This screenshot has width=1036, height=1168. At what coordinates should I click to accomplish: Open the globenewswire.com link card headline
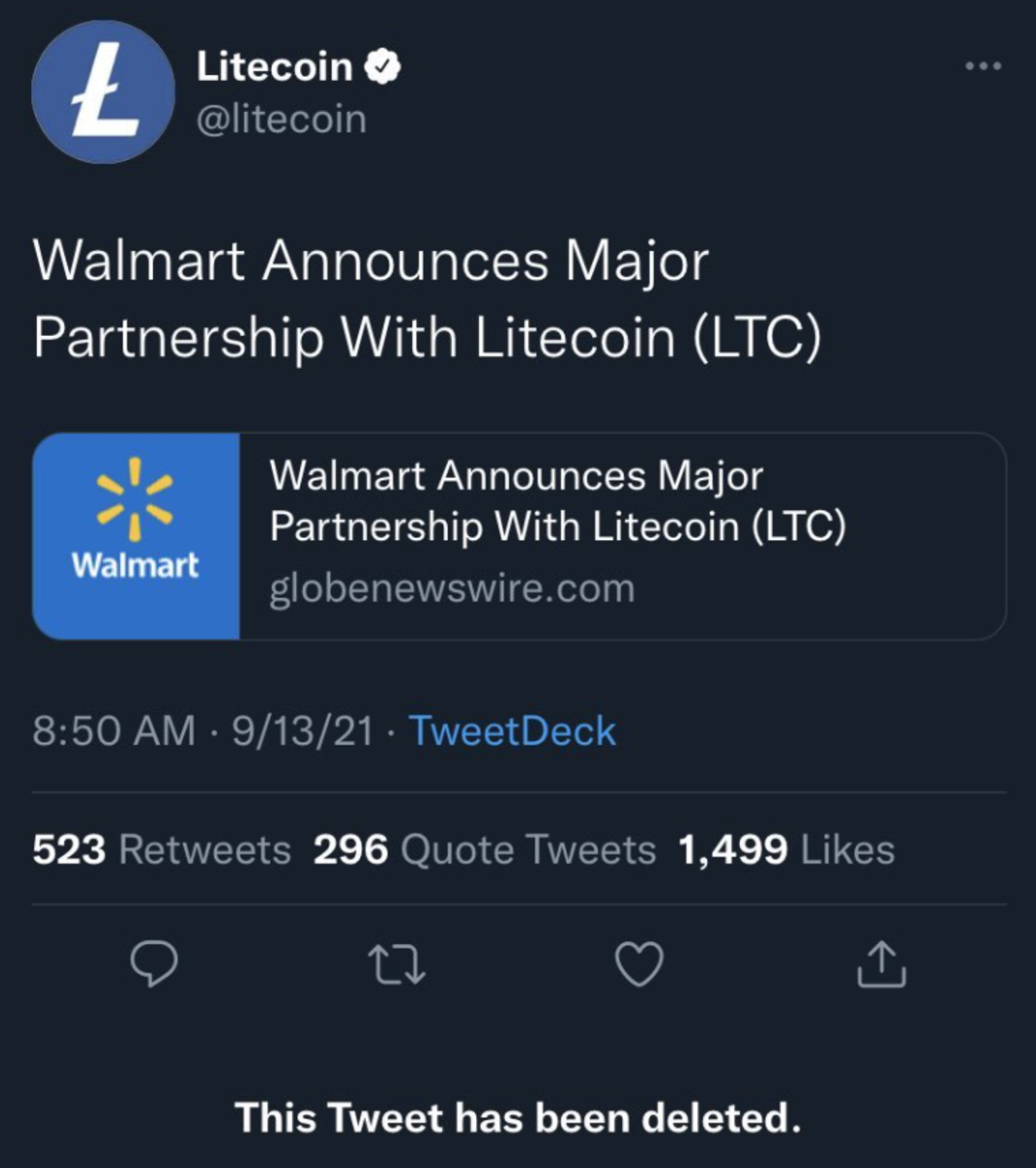coord(557,501)
